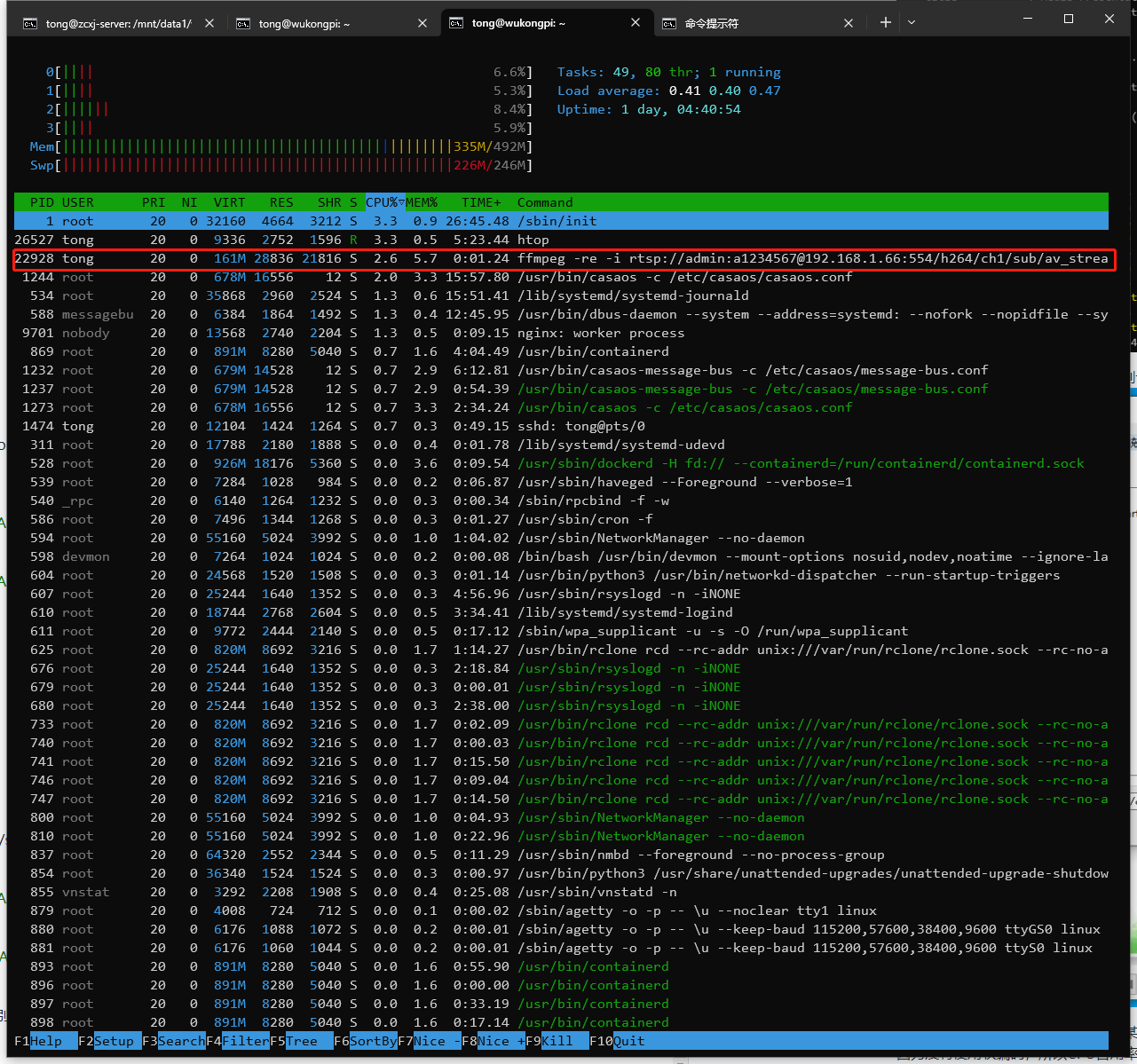Select the systemd-udevd process row
The height and width of the screenshot is (1064, 1137).
[x=561, y=445]
